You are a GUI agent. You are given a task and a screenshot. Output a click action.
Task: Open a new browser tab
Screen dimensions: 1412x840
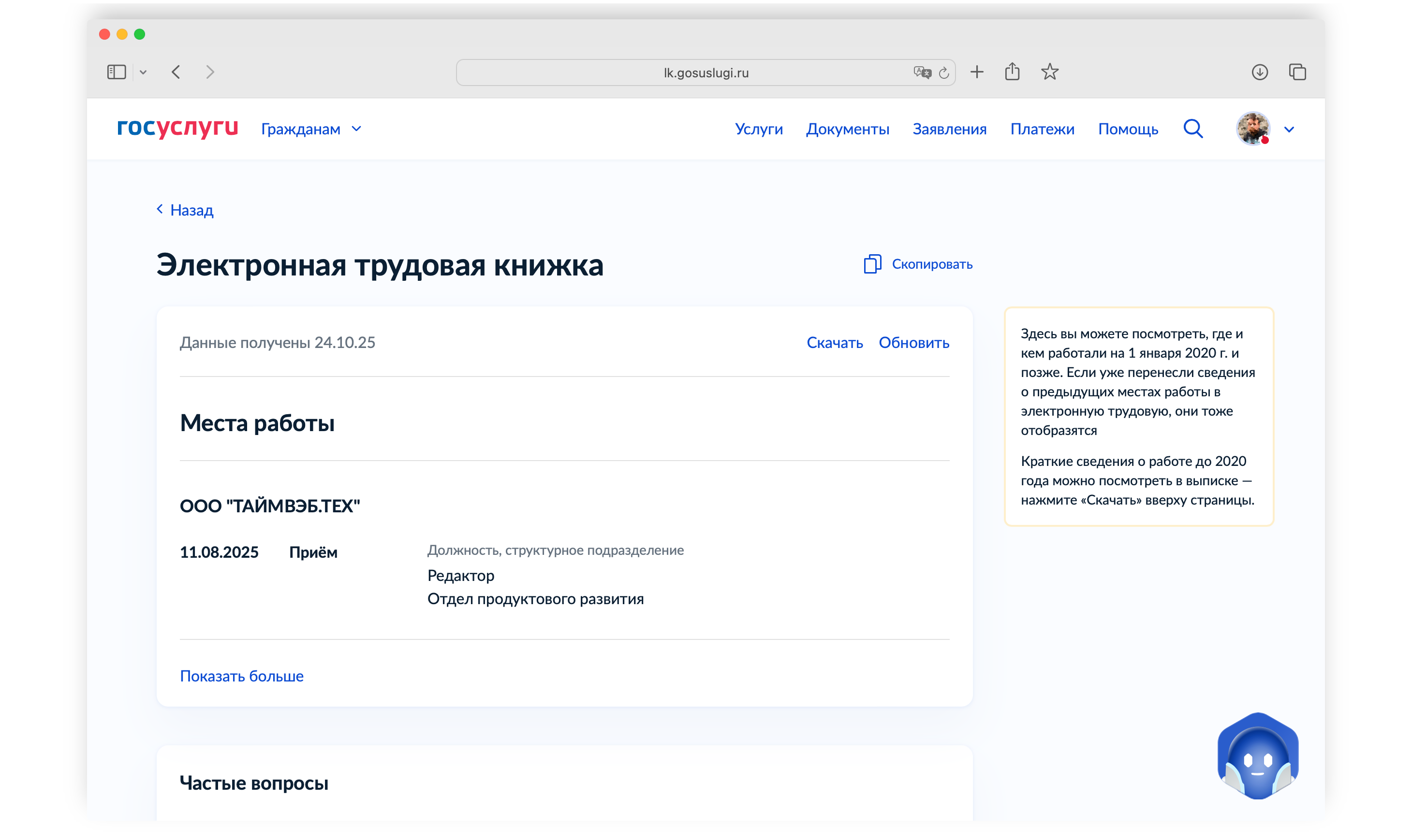[977, 72]
